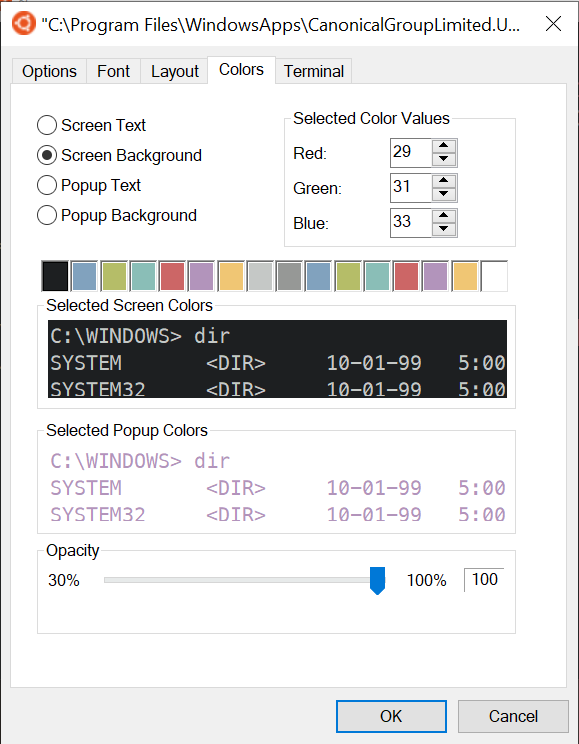Choose the light gray color swatch
The height and width of the screenshot is (744, 579).
point(260,276)
